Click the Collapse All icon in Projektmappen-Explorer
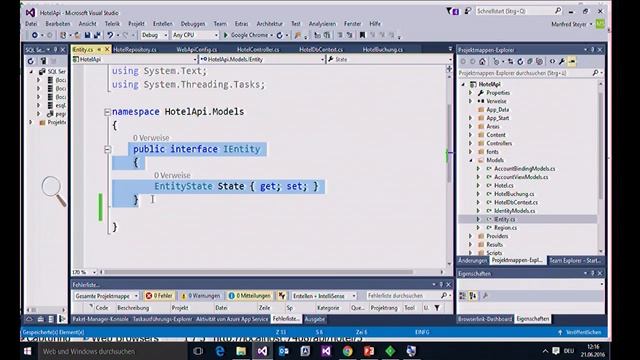This screenshot has height=360, width=640. click(530, 62)
